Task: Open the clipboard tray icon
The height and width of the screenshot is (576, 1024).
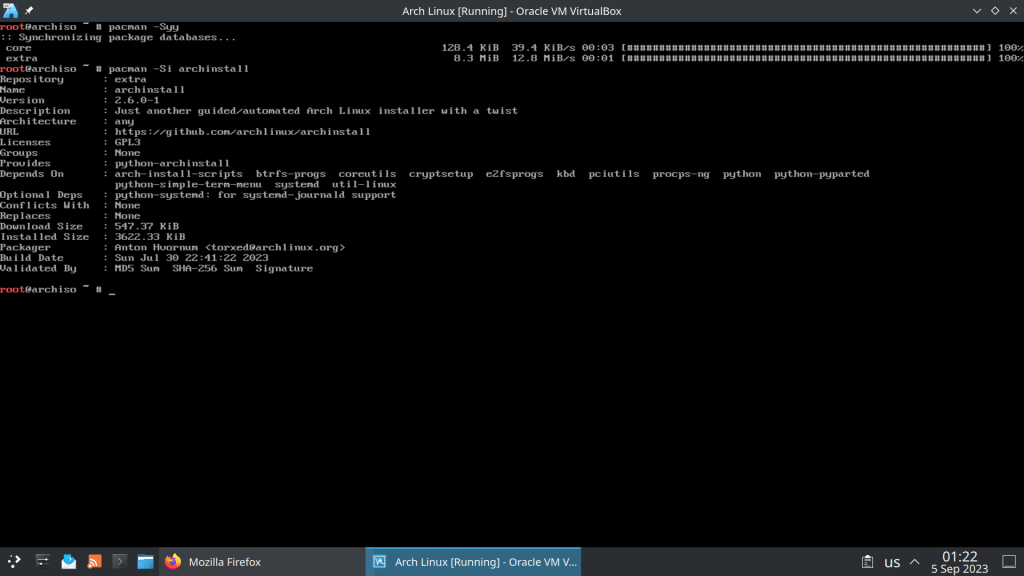Action: [x=867, y=561]
